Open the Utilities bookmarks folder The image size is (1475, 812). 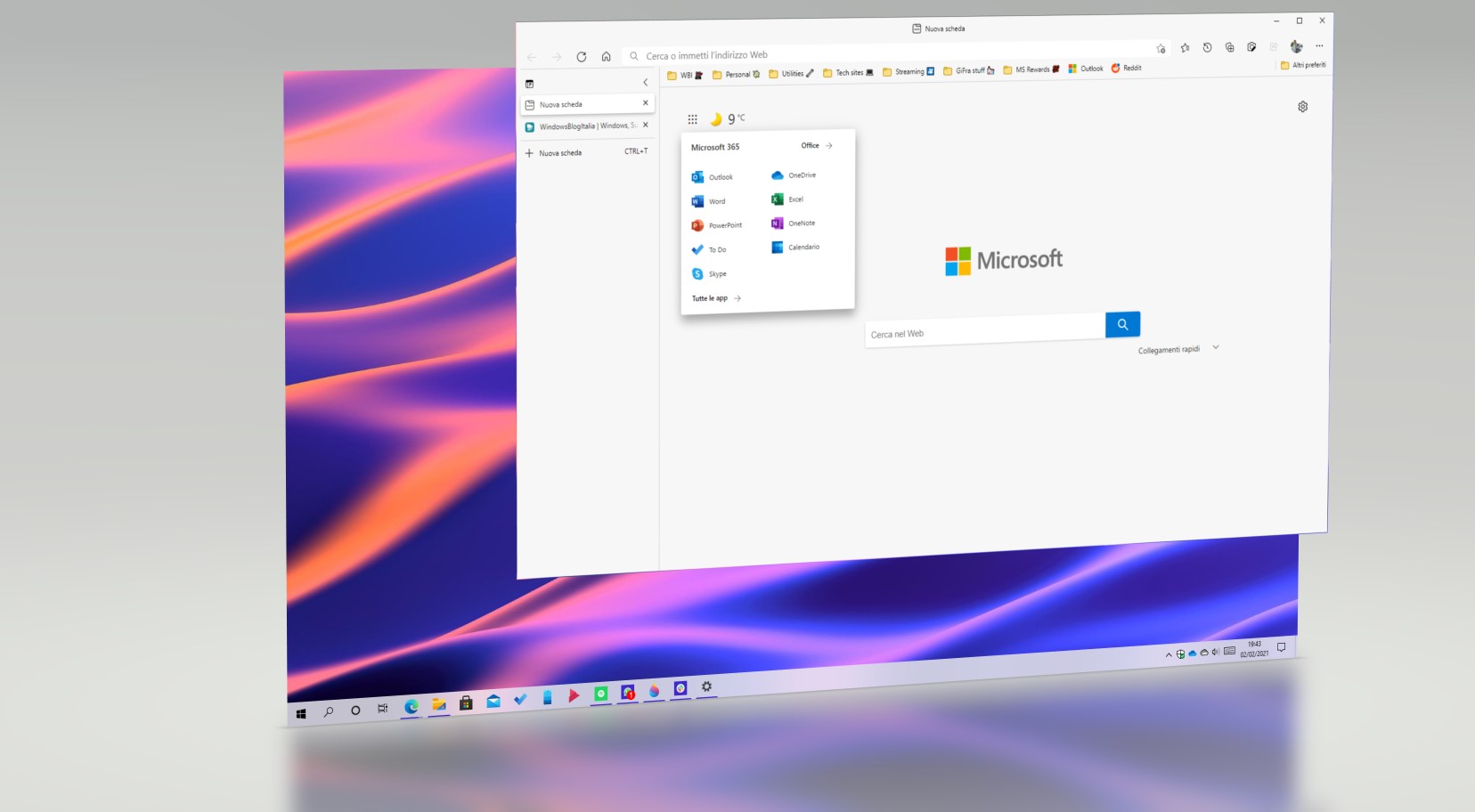coord(792,74)
